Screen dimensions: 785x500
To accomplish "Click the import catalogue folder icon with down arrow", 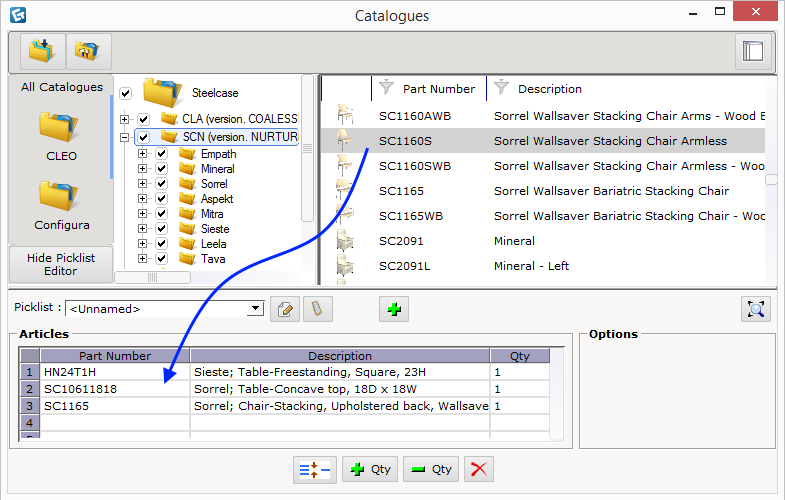I will click(42, 51).
